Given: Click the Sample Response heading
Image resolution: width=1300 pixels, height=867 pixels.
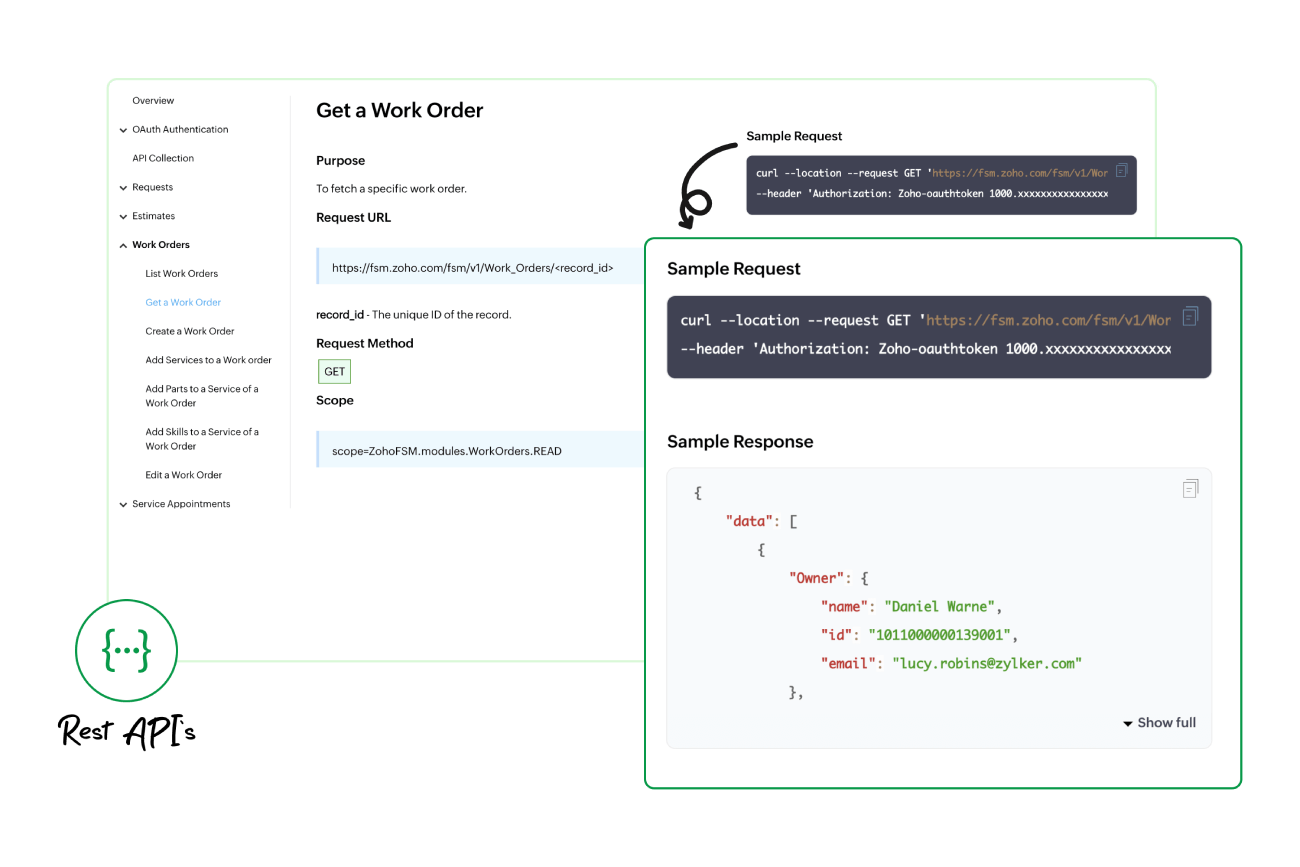Looking at the screenshot, I should (x=740, y=442).
